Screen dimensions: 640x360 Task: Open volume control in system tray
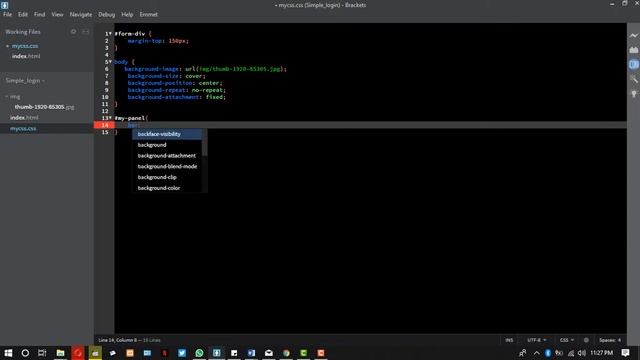point(582,353)
